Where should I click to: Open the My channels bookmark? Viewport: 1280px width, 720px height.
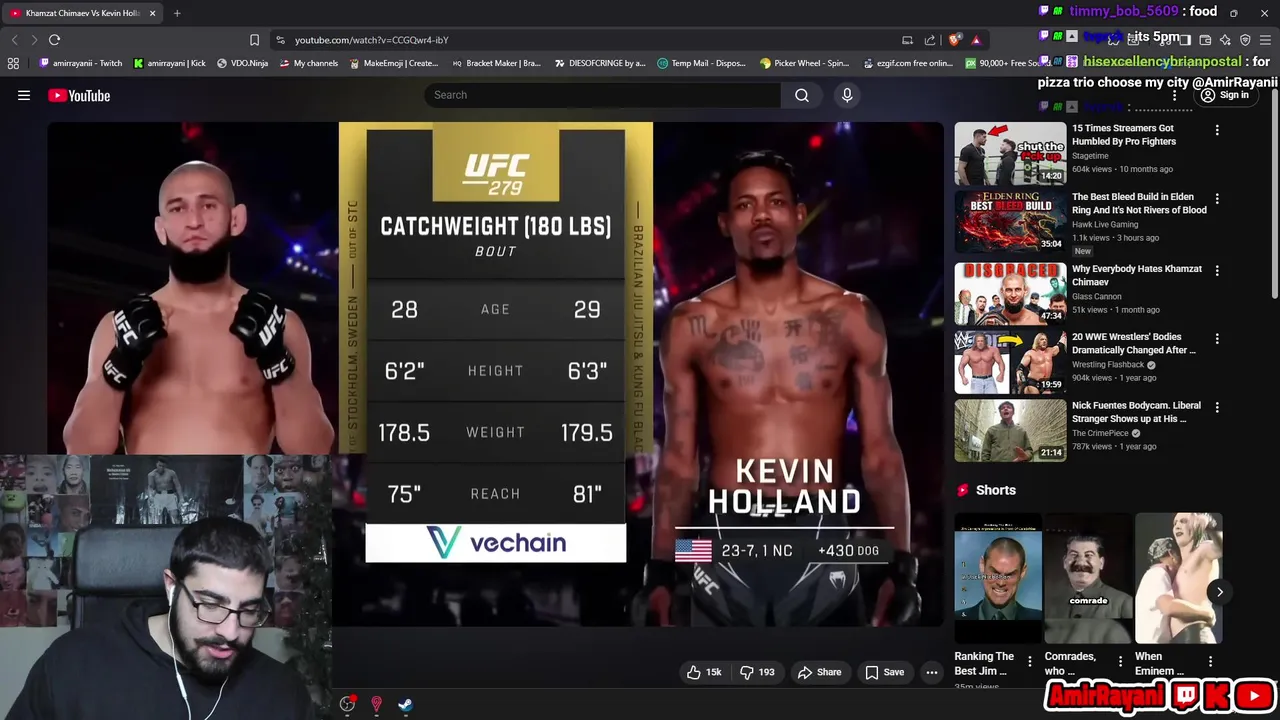click(309, 63)
